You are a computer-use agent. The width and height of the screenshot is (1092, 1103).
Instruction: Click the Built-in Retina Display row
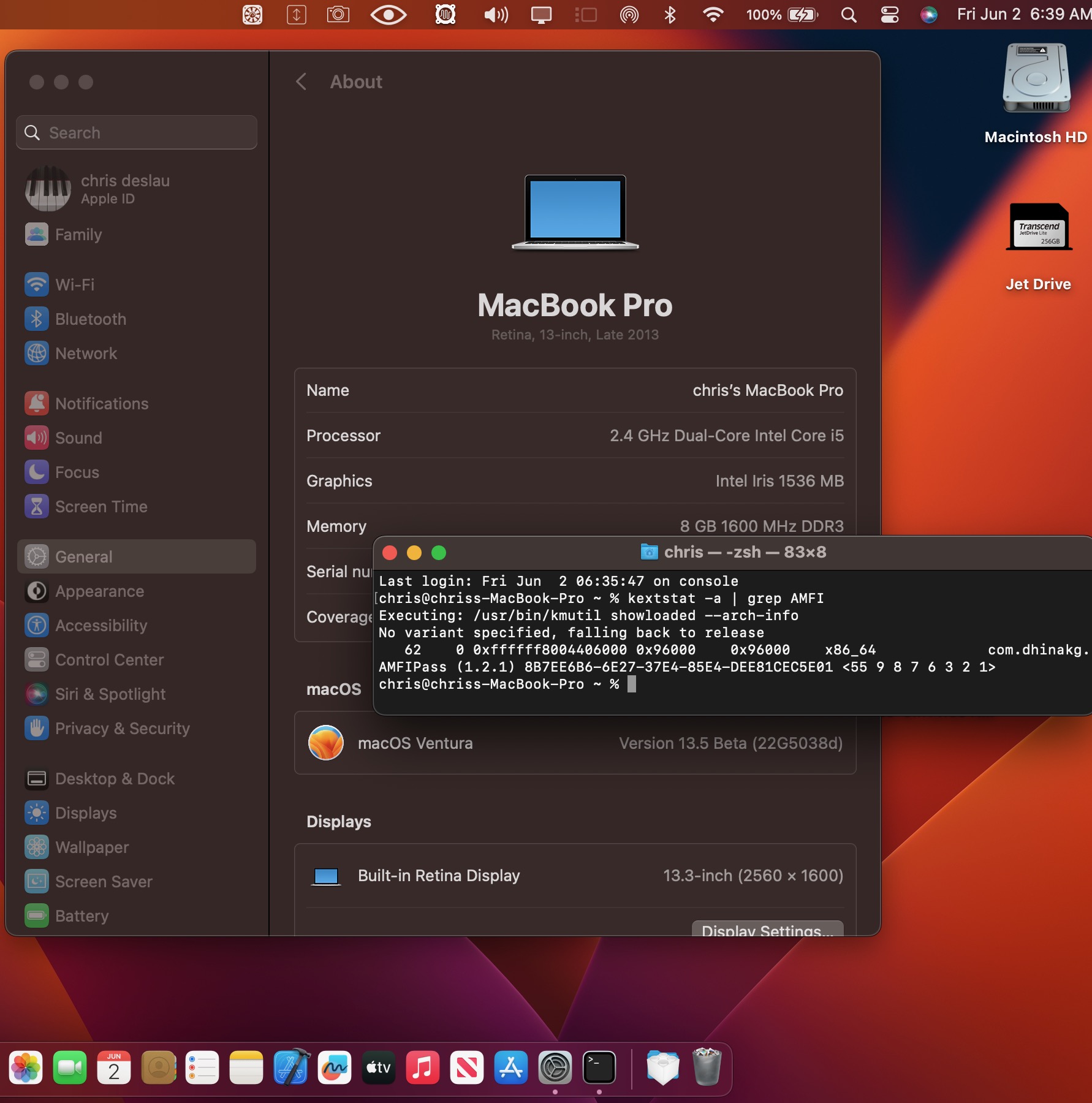575,876
